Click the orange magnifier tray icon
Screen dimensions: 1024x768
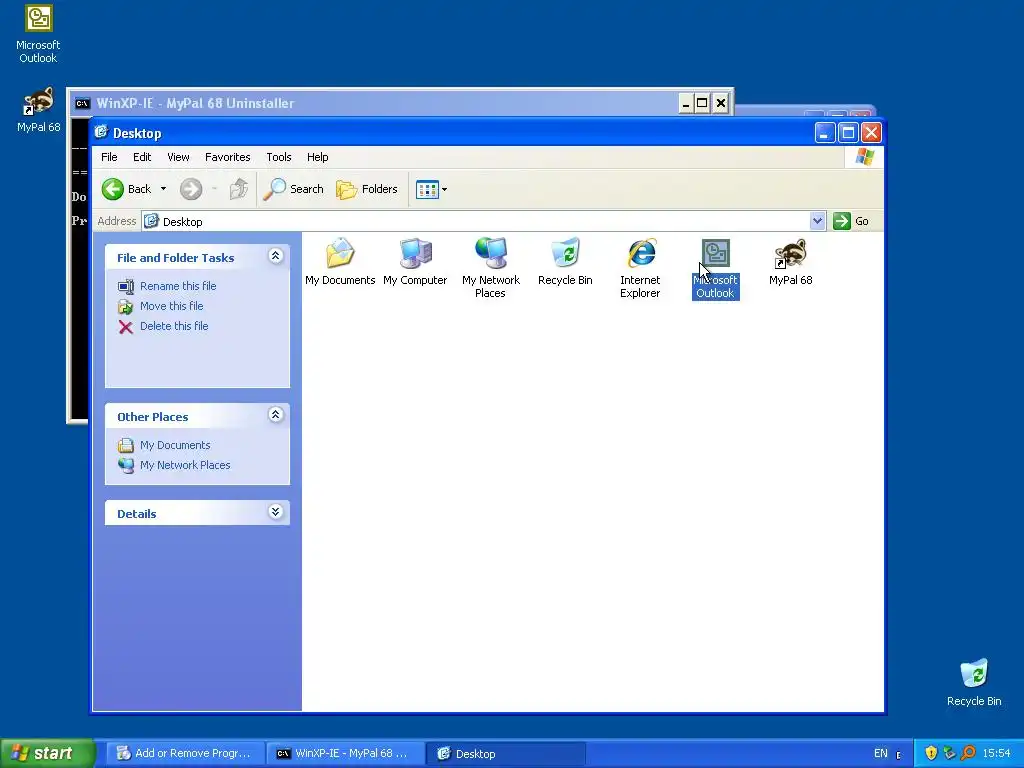pos(968,753)
